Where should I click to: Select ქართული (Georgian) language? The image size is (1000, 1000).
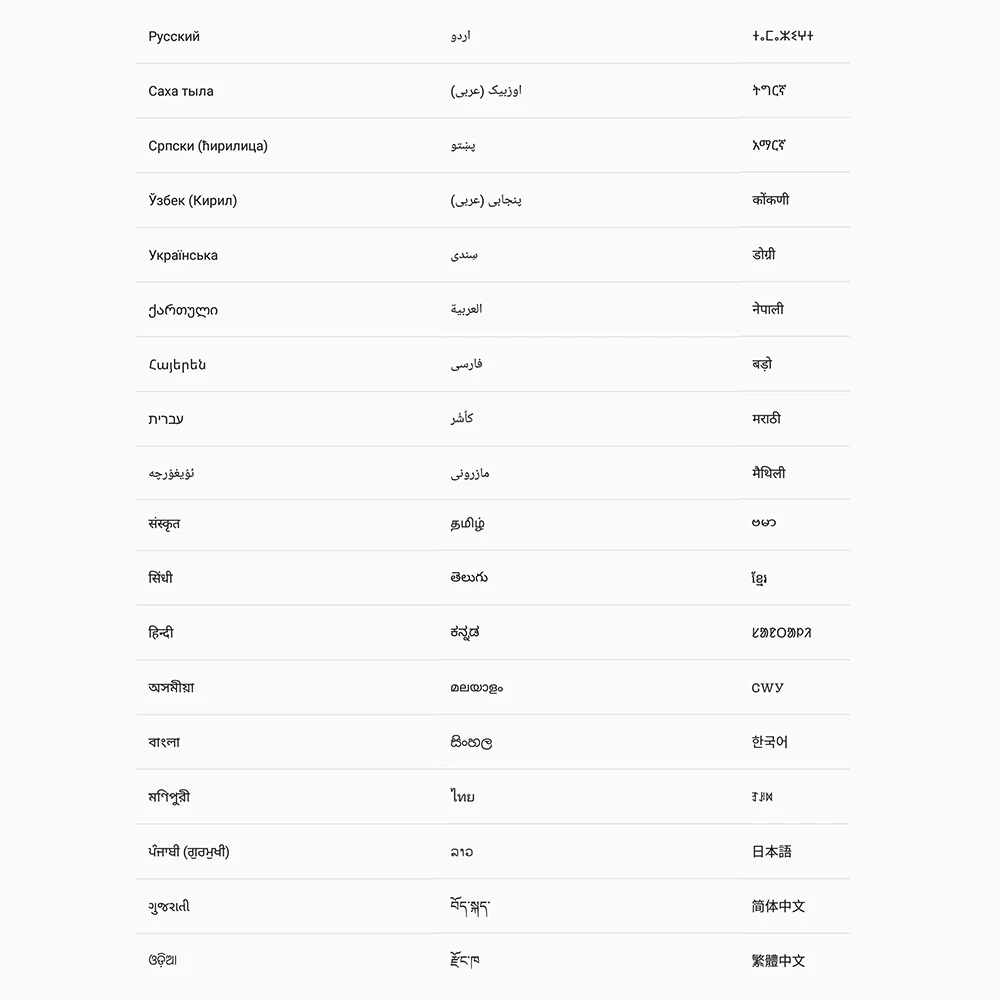[183, 310]
